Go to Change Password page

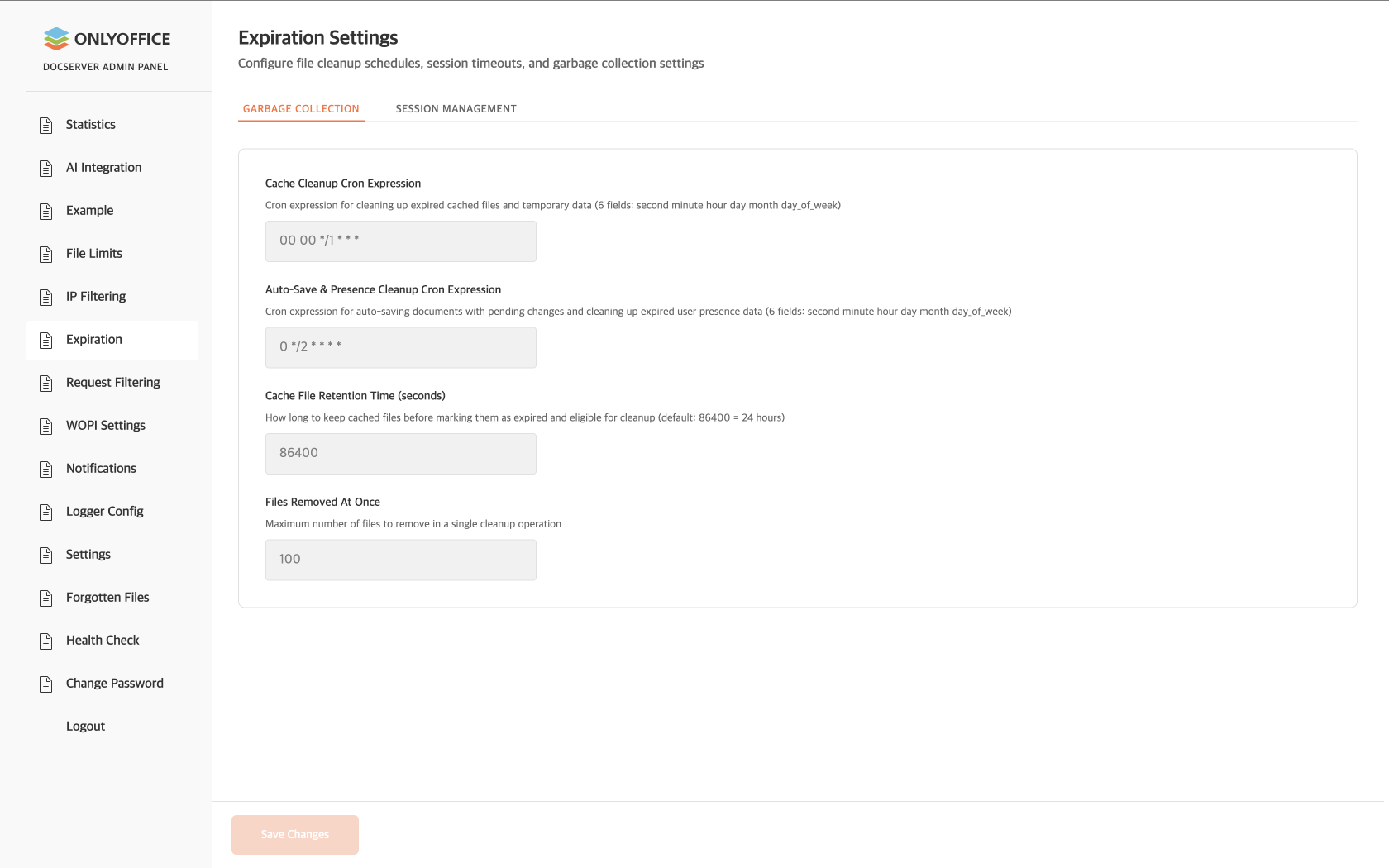point(115,684)
